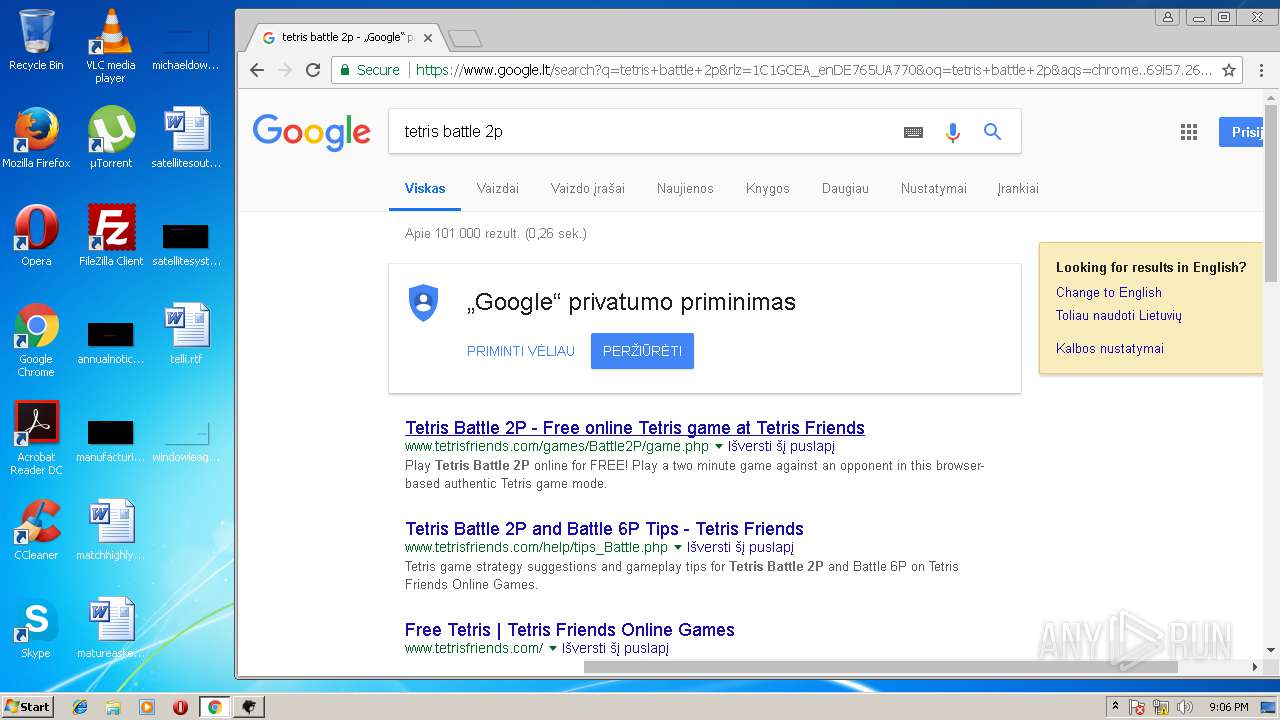
Task: Open Chrome user profile icon
Action: point(1168,17)
